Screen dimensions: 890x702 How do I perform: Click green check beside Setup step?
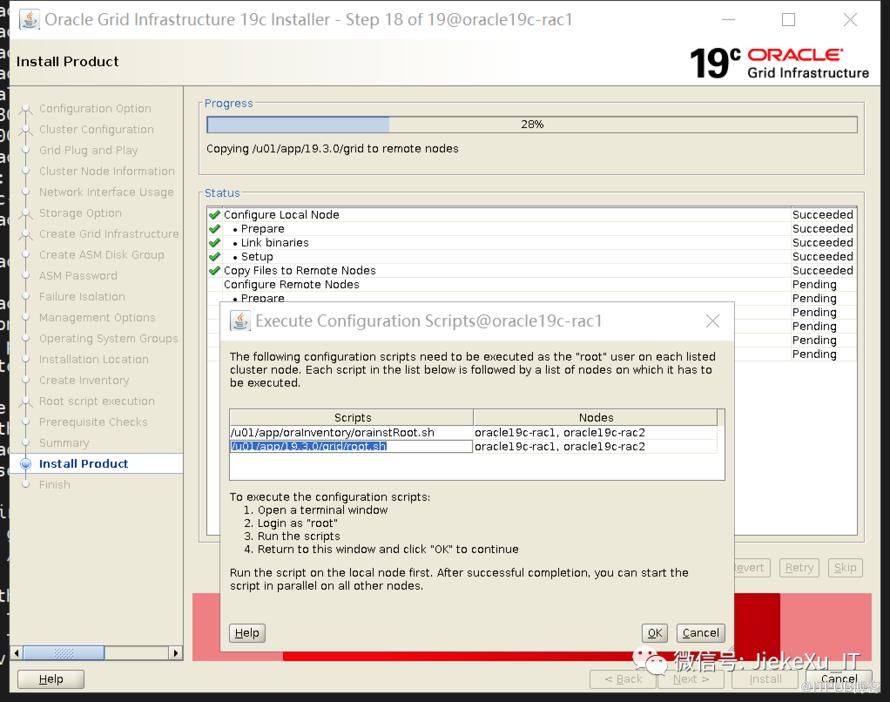point(214,257)
